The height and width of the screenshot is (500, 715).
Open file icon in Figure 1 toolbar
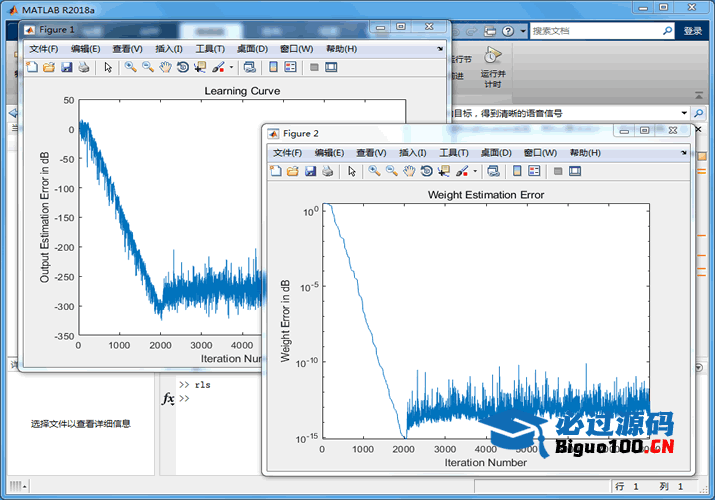(49, 67)
